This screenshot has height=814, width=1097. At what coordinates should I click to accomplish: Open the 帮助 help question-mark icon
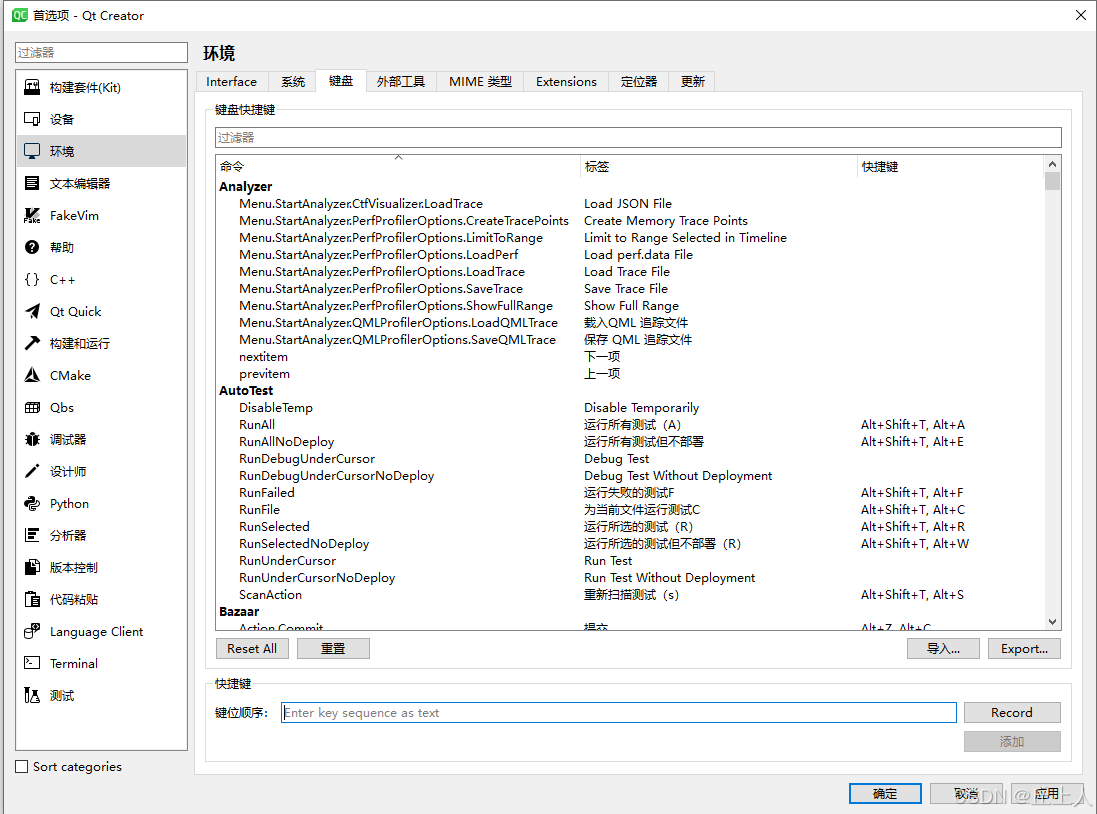tap(32, 247)
